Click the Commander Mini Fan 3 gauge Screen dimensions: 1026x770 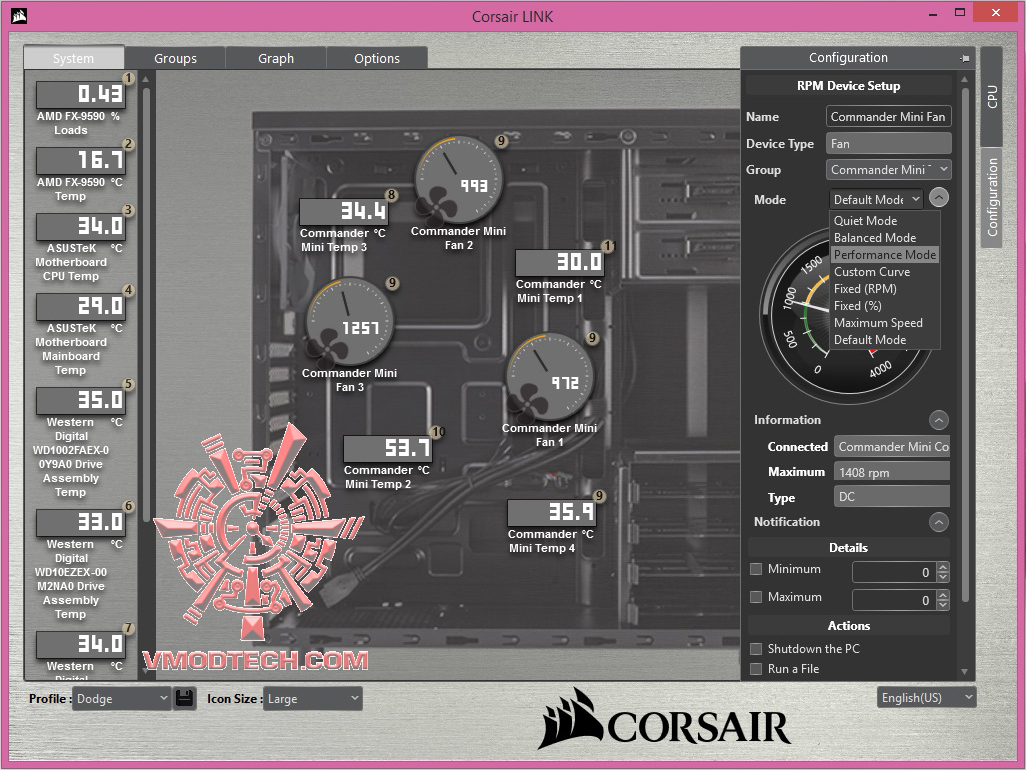click(349, 321)
